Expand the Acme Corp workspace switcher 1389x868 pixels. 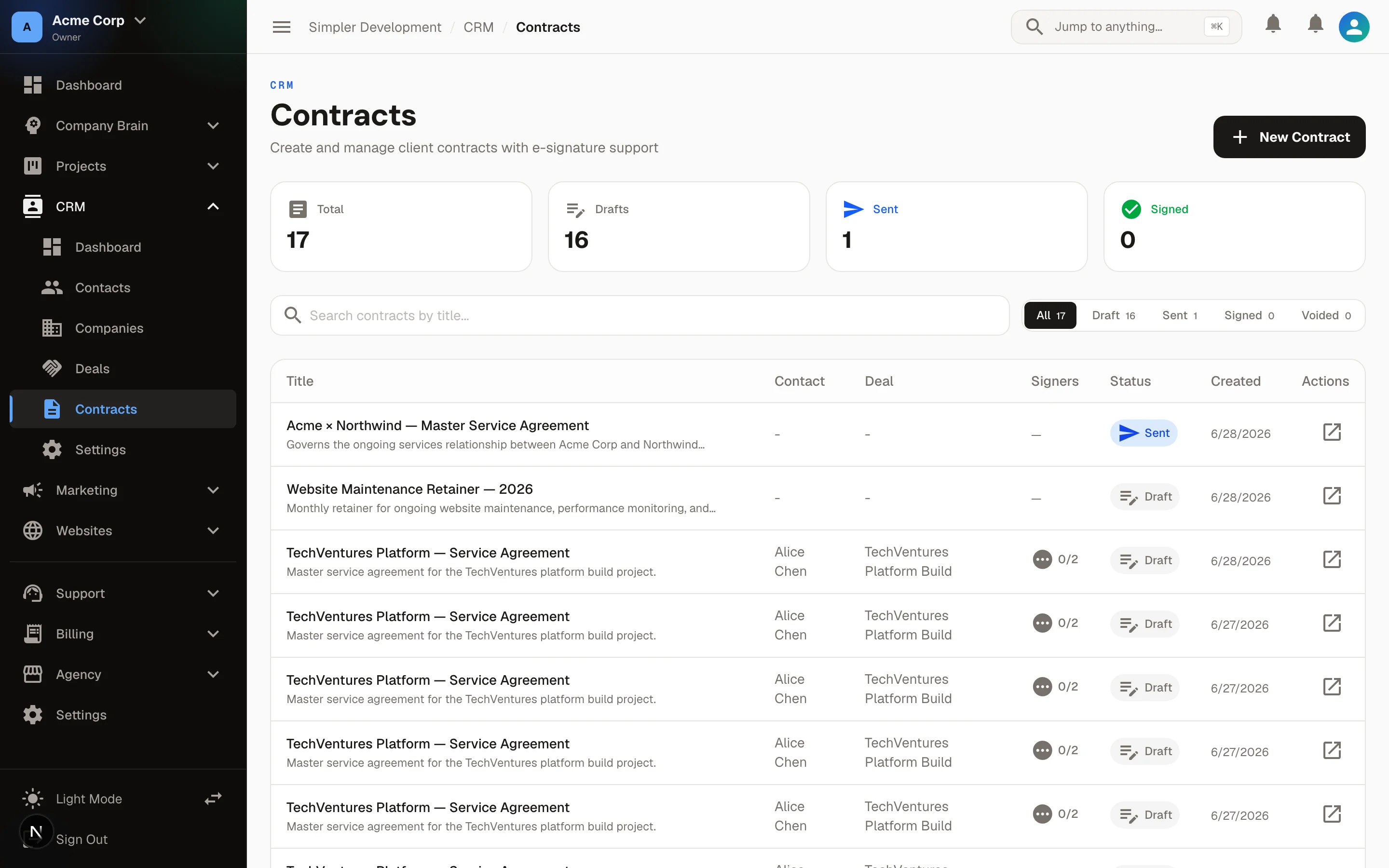[140, 21]
